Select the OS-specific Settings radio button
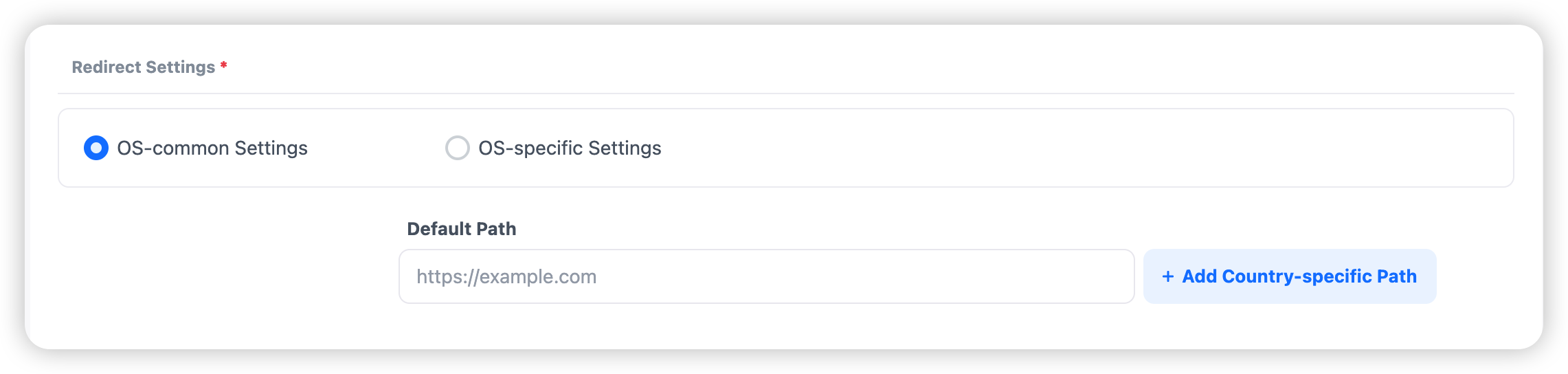The image size is (1568, 374). (x=458, y=148)
